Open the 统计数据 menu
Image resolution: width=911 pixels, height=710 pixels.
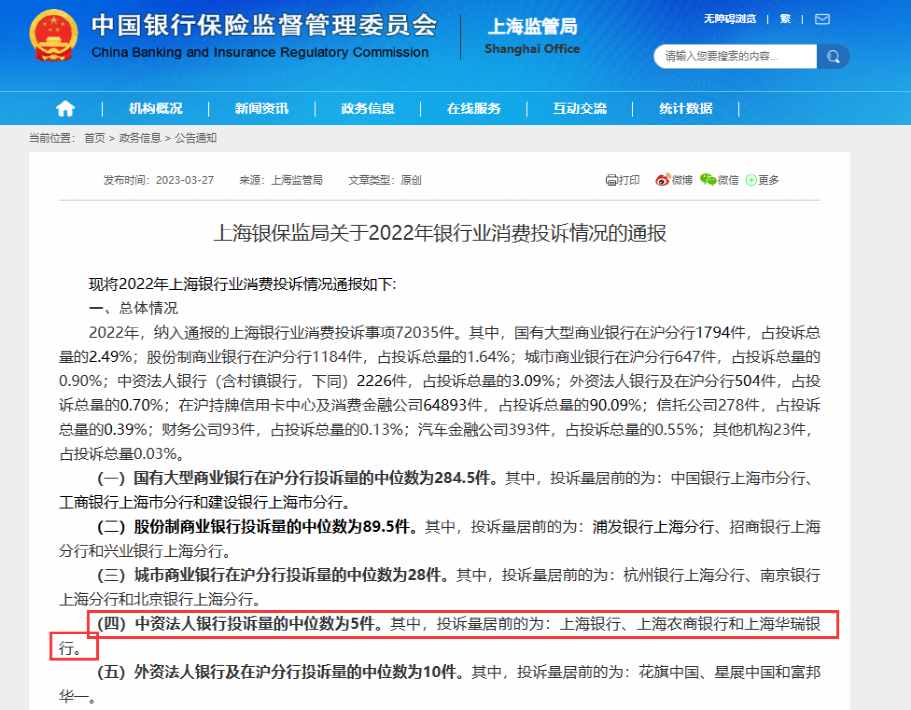[x=686, y=109]
